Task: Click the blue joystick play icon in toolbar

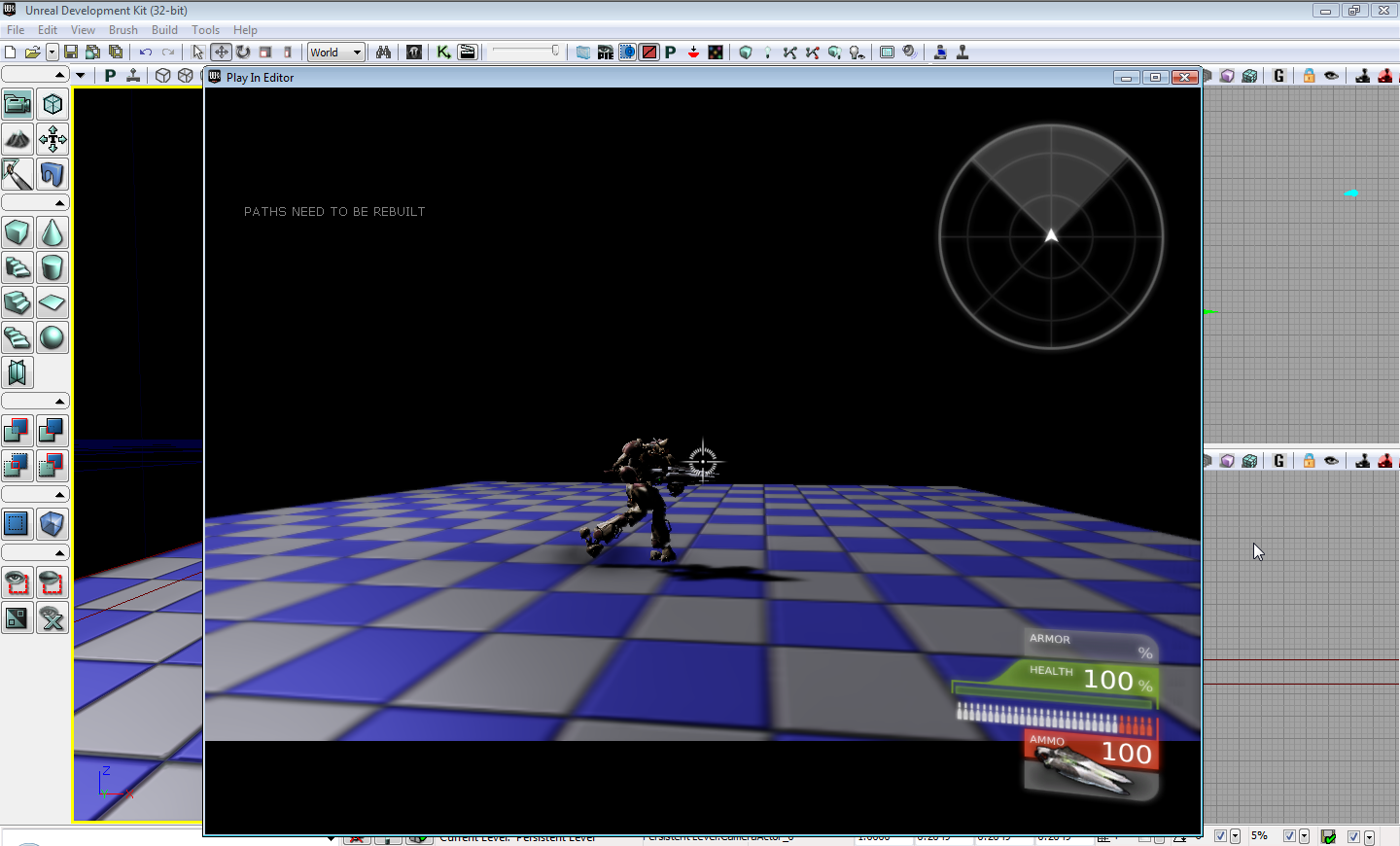Action: (x=940, y=53)
